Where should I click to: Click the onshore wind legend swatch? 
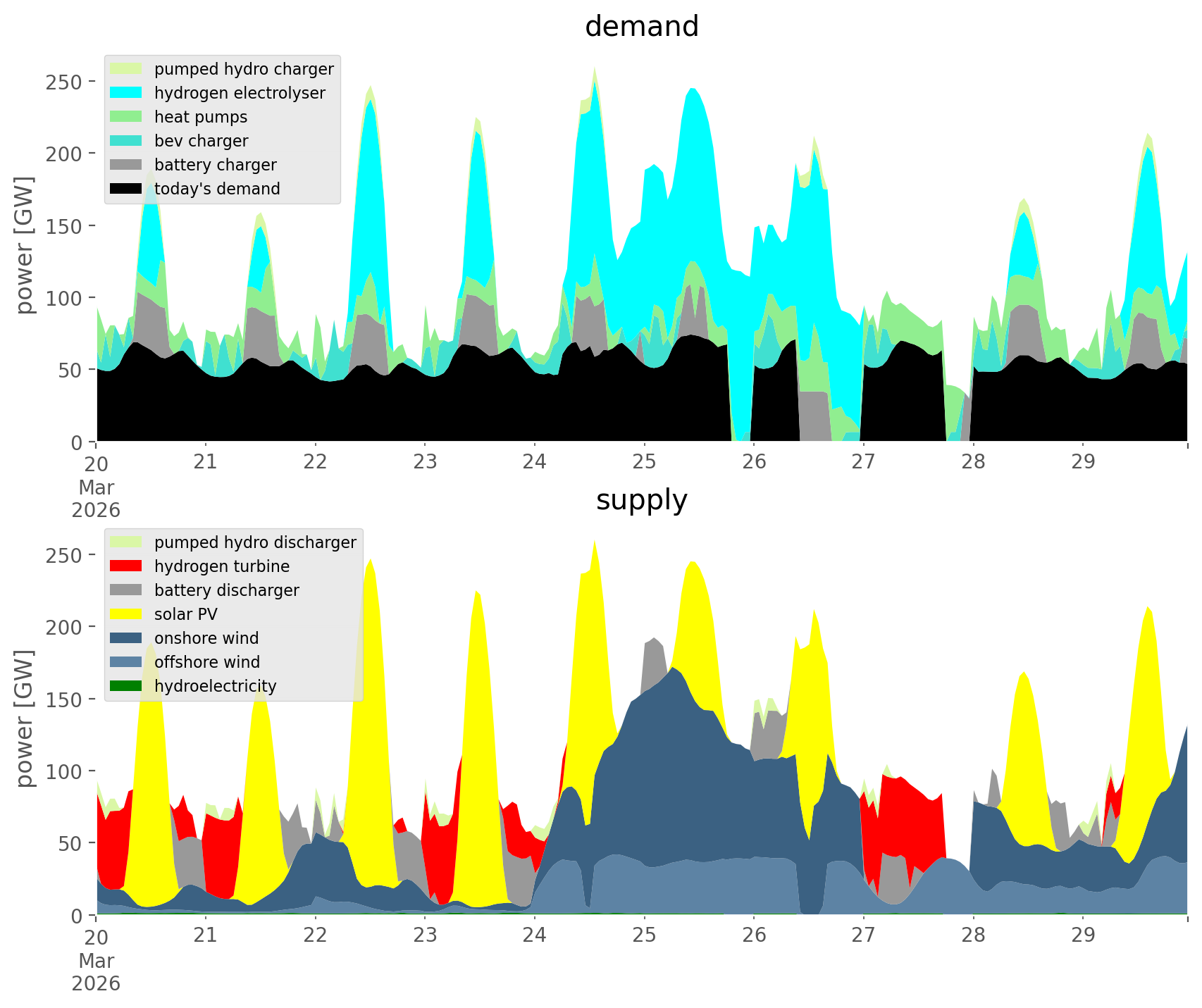[126, 638]
